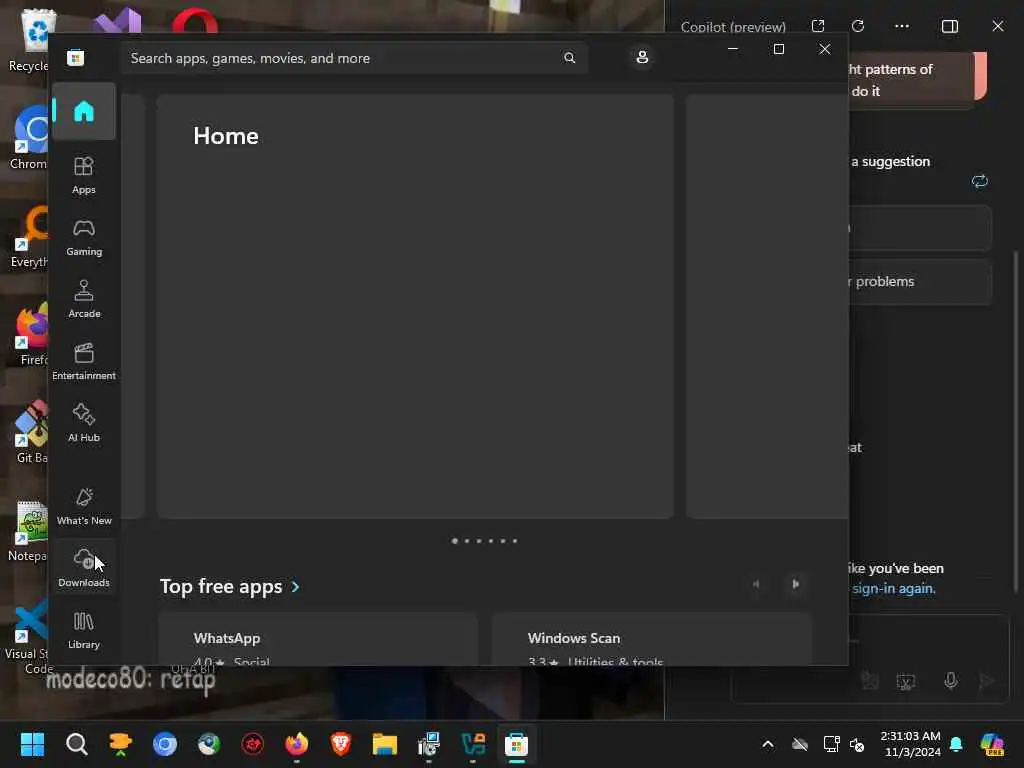This screenshot has width=1024, height=768.
Task: Regenerate Copilot suggestions icon
Action: pos(980,181)
